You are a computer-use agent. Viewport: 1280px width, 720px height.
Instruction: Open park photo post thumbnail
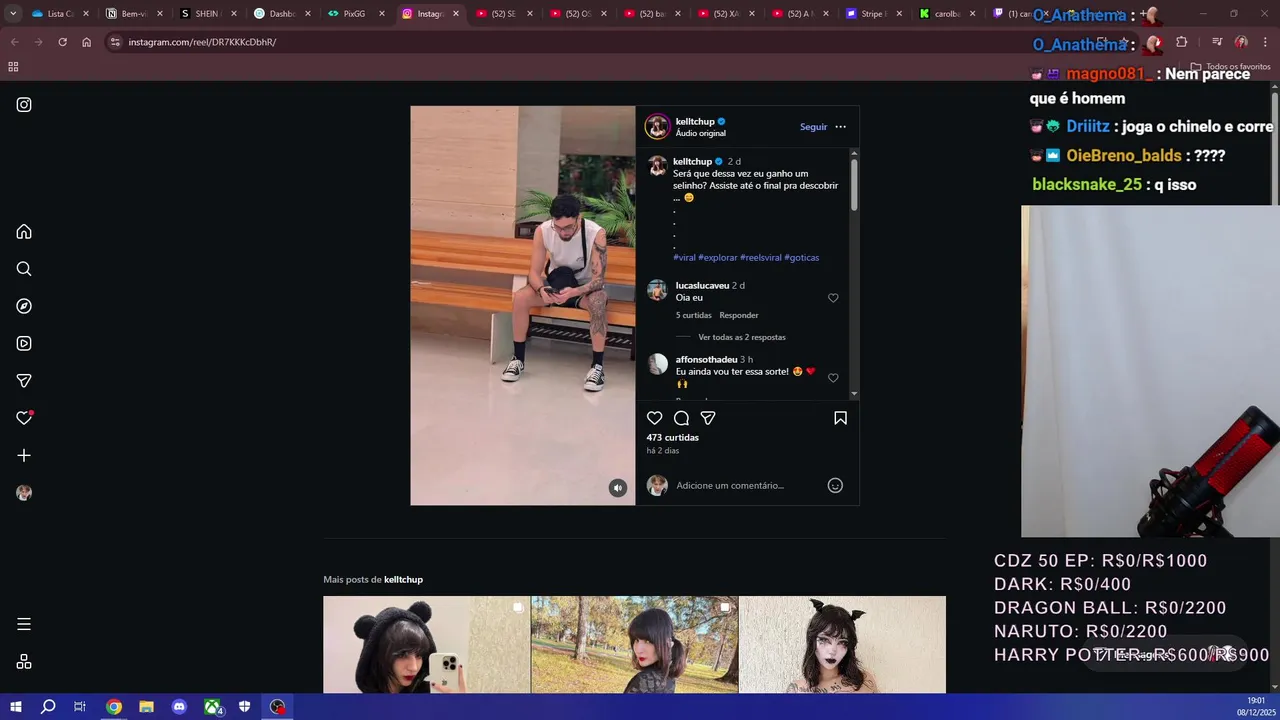coord(634,645)
